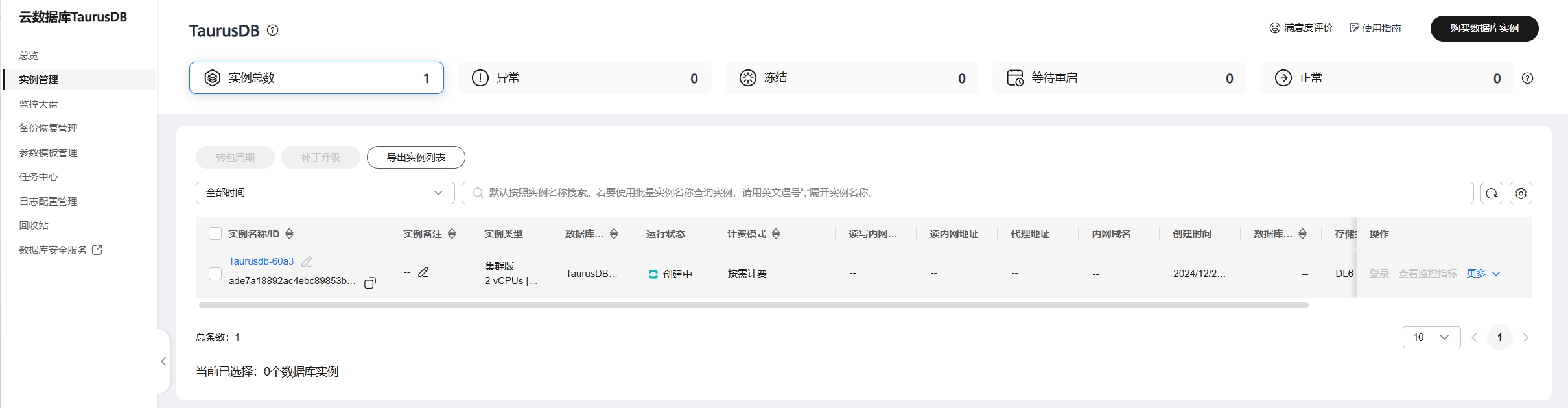Select page 1 in pagination

tap(1499, 337)
